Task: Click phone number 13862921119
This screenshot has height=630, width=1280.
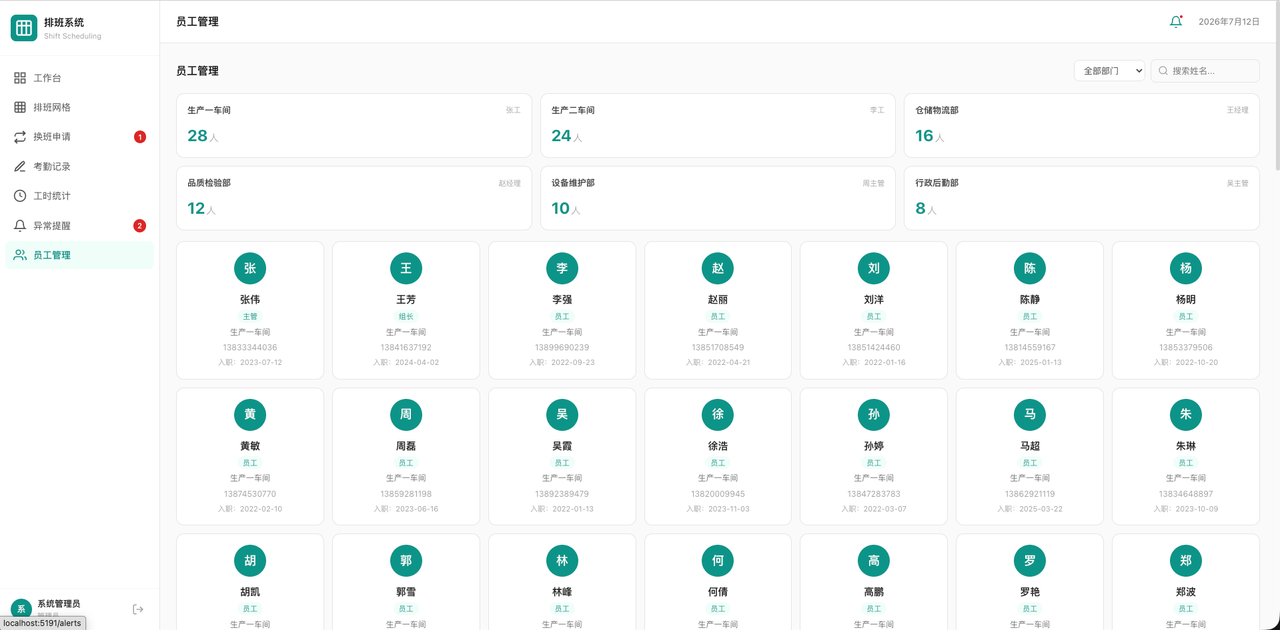Action: 1030,494
